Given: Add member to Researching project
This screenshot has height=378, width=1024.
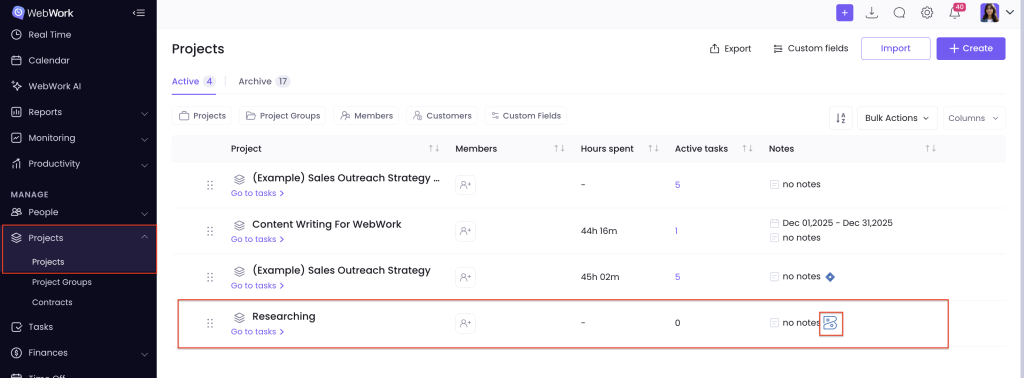Looking at the screenshot, I should coord(465,323).
